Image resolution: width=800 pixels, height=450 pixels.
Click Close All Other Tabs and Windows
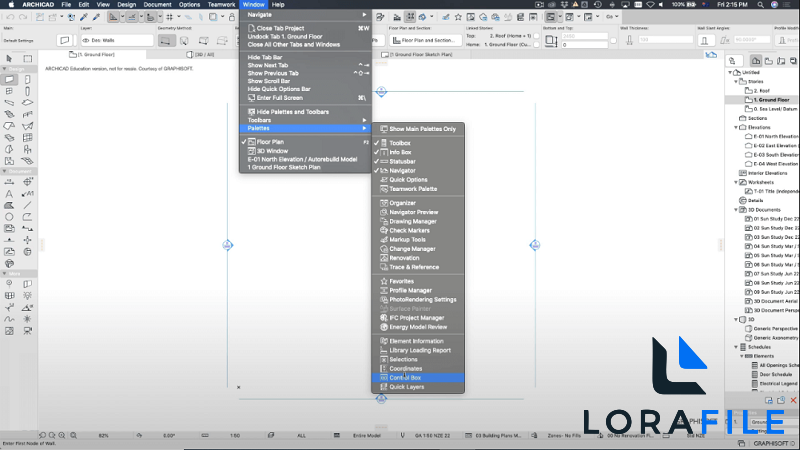305,44
